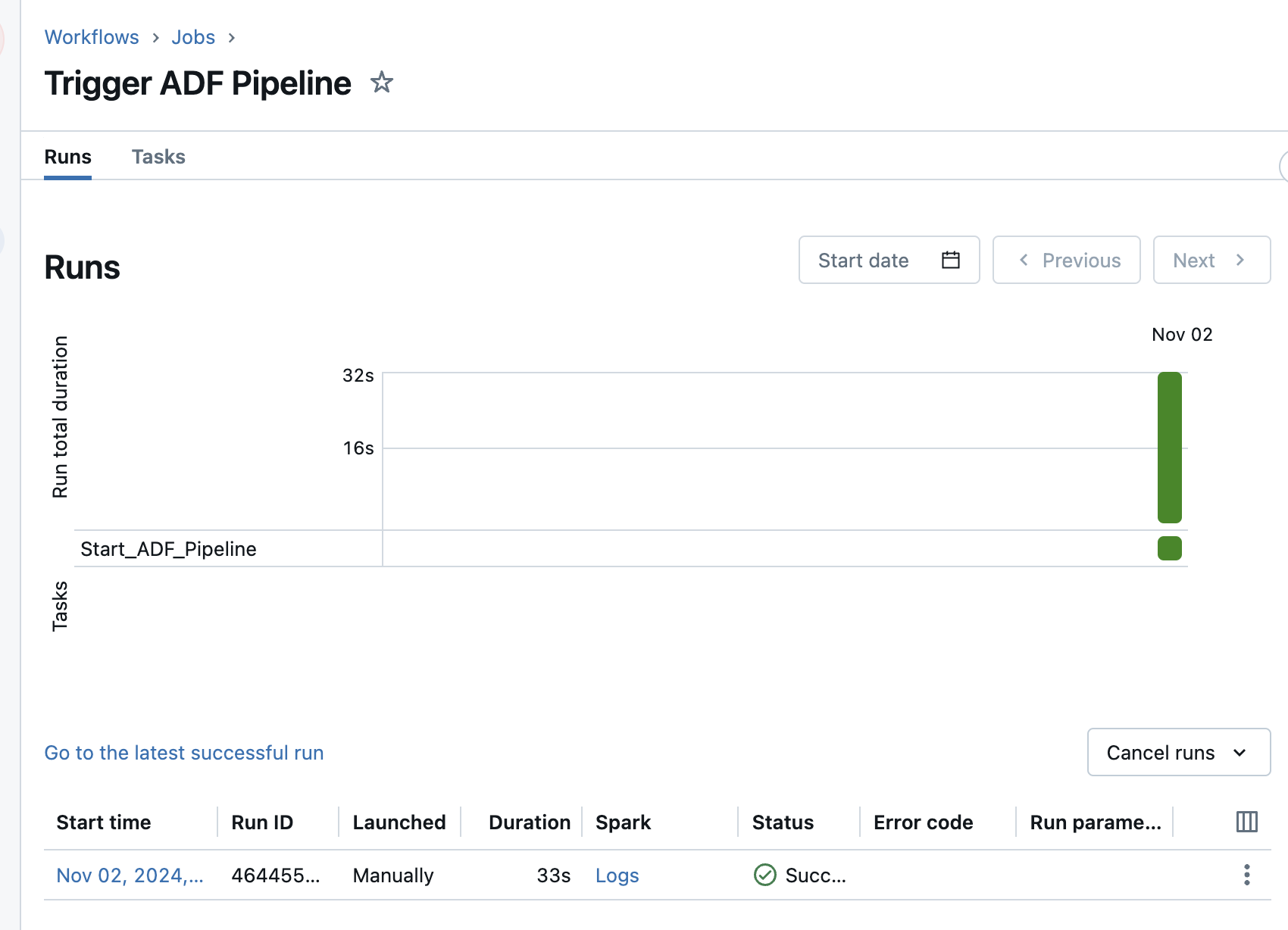Open the Nov 02, 2024 run details
Viewport: 1288px width, 930px height.
[130, 875]
